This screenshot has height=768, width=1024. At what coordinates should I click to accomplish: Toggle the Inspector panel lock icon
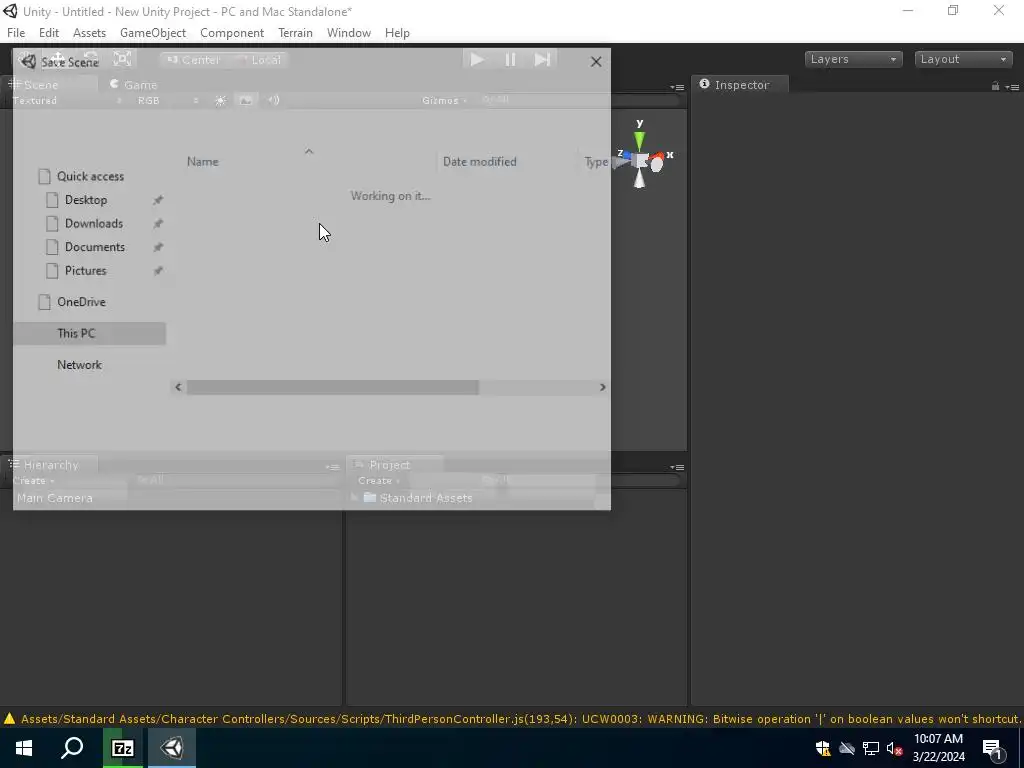tap(995, 86)
